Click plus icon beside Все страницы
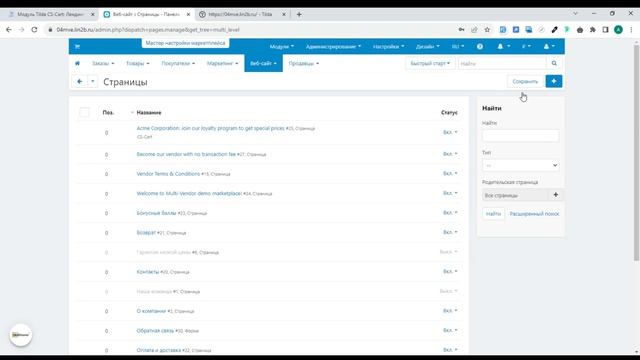Viewport: 640px width, 360px height. 556,195
